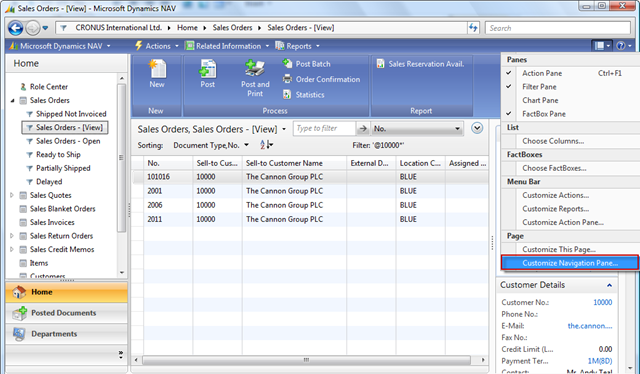Click the navigation pane scroll down arrow
The height and width of the screenshot is (374, 640).
[x=122, y=272]
